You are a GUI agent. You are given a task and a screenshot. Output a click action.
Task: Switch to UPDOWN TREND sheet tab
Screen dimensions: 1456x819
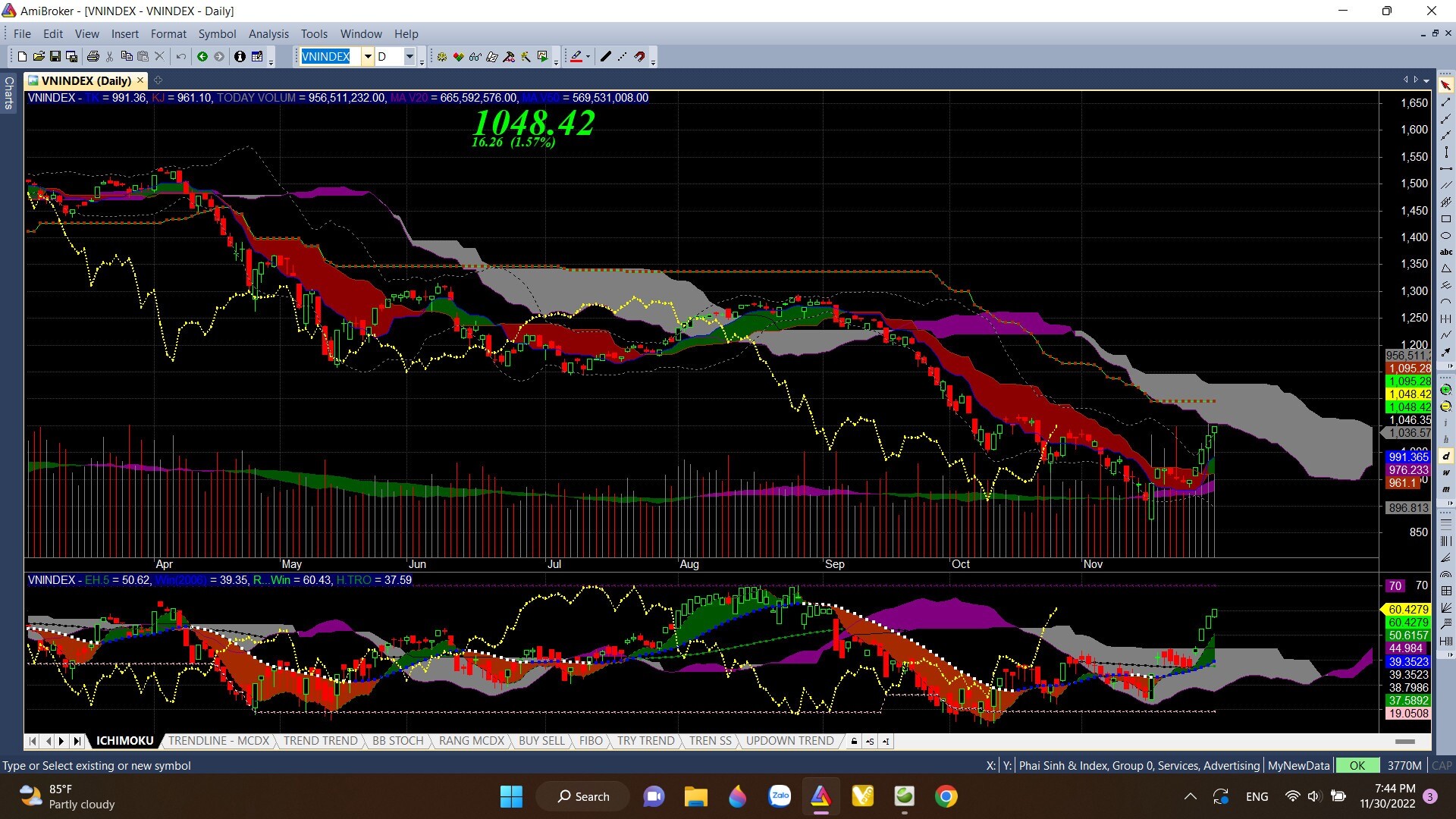click(x=789, y=741)
